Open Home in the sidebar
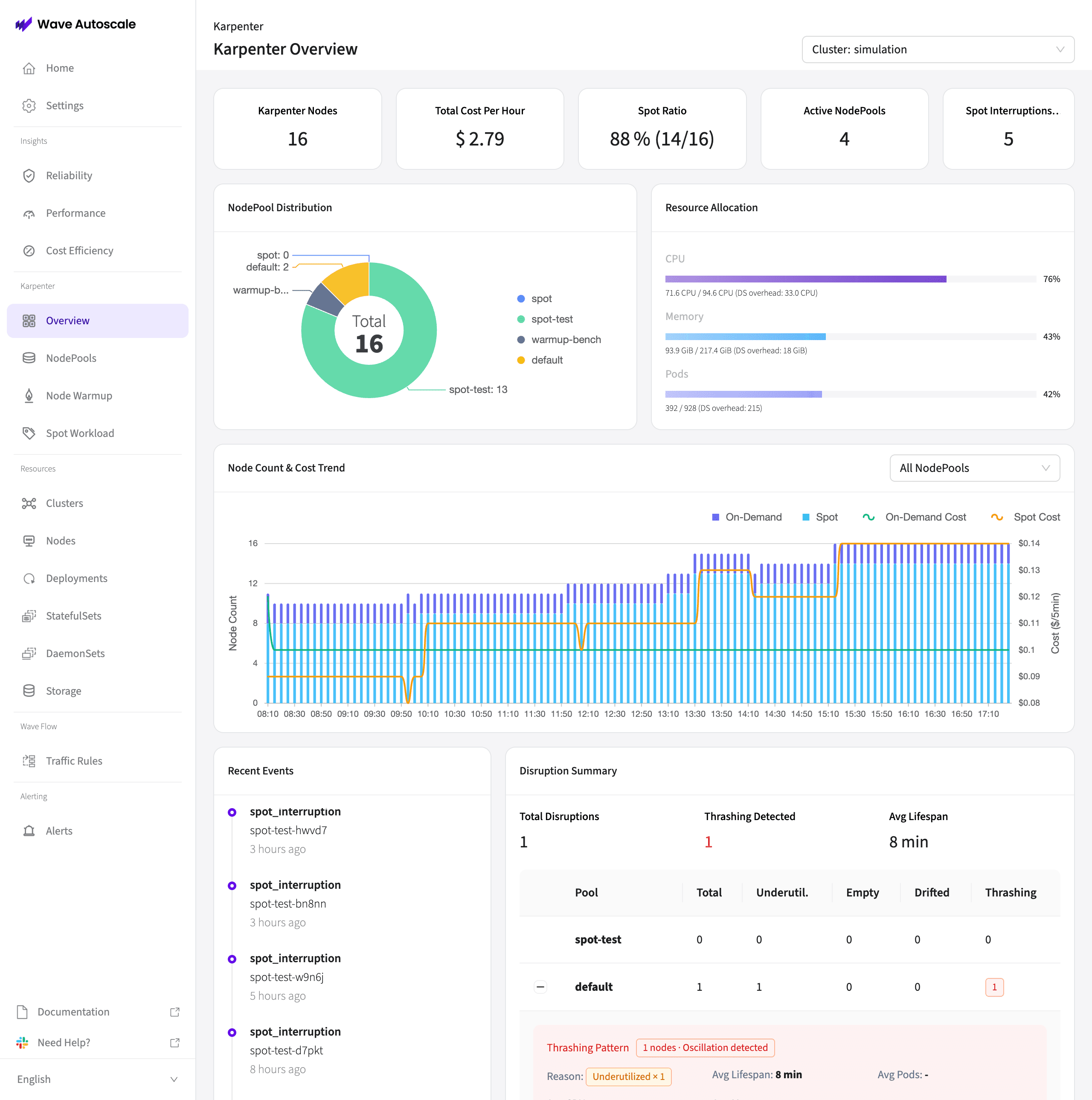 [x=98, y=68]
